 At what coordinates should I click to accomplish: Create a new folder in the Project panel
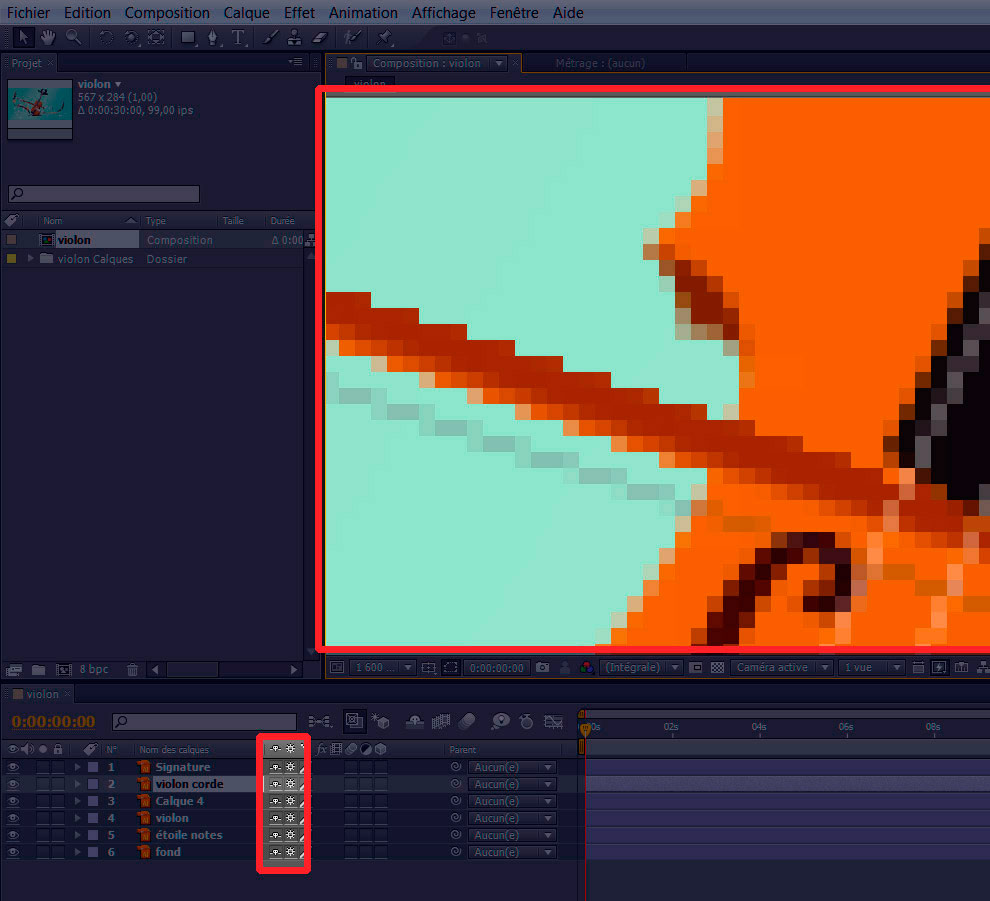click(x=38, y=669)
